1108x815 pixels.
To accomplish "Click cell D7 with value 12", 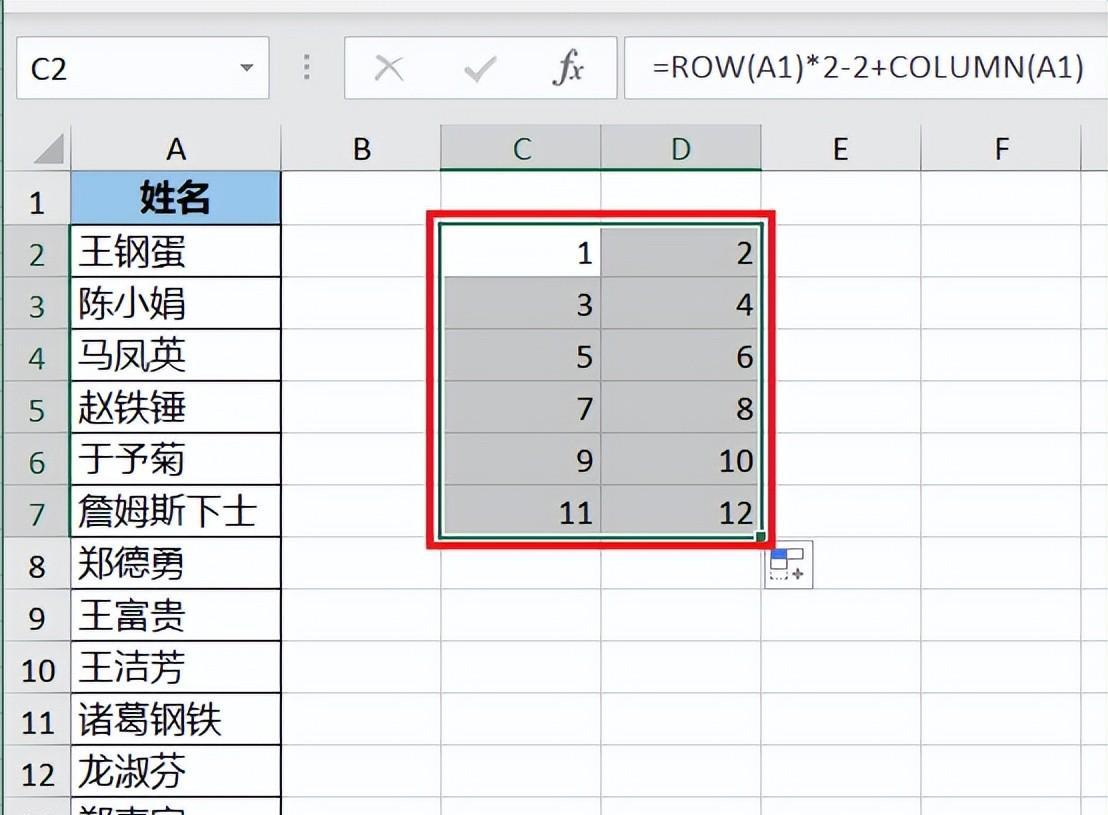I will (x=681, y=512).
